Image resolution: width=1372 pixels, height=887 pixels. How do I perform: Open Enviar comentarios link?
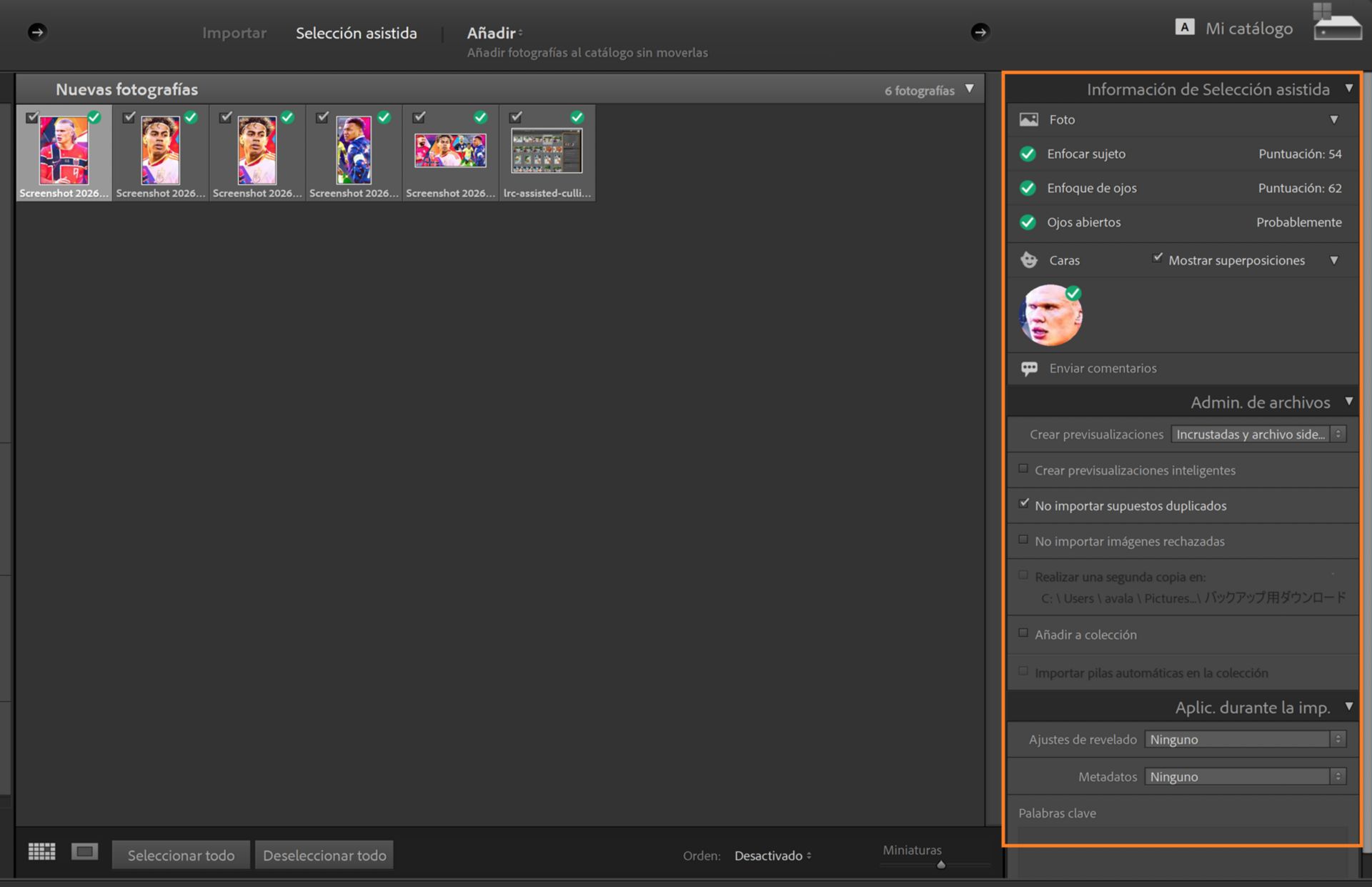tap(1103, 368)
